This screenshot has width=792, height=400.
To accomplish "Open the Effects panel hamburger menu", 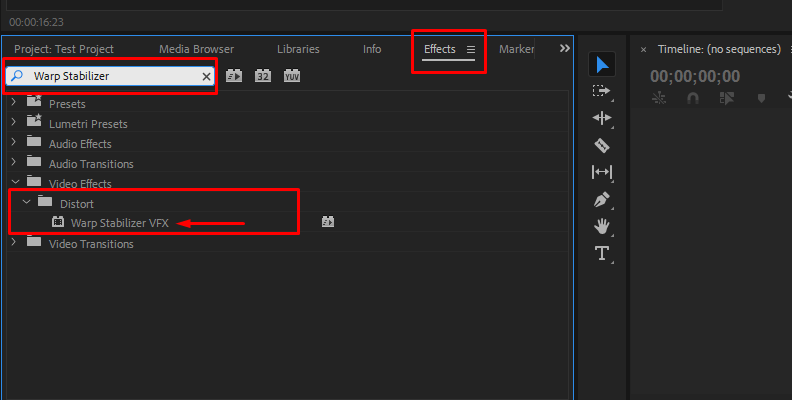I will 471,49.
